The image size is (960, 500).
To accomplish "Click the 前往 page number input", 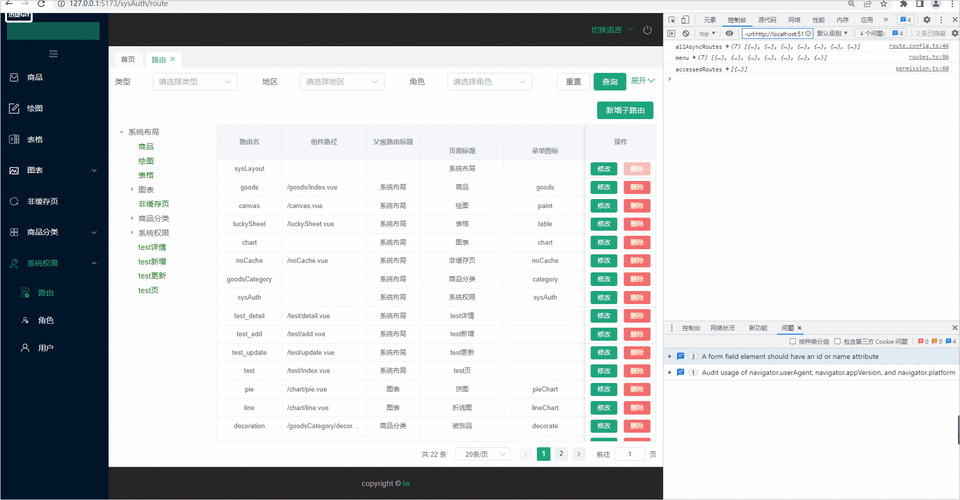I will pos(629,454).
